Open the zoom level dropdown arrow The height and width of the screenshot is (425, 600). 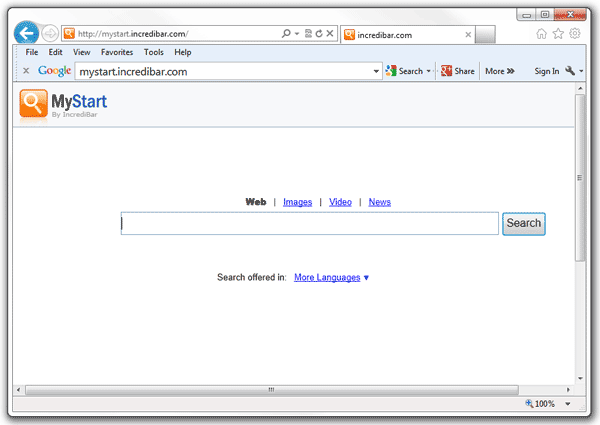(x=568, y=404)
